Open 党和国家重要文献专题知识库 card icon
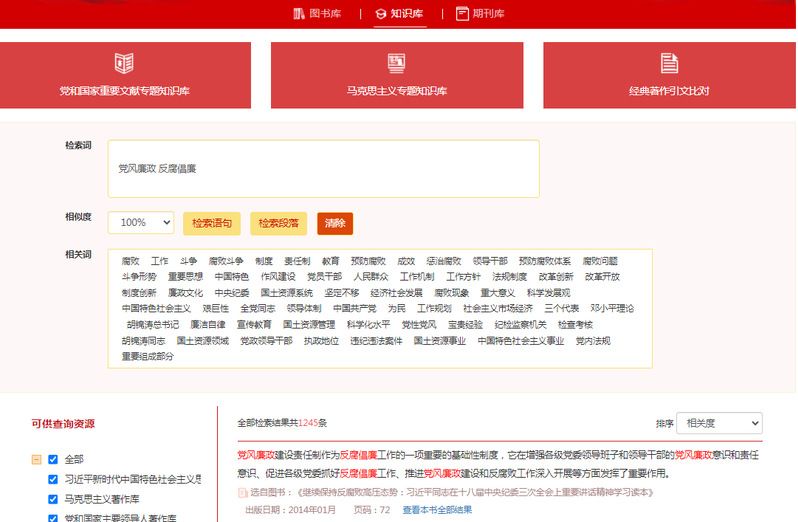This screenshot has height=522, width=798. point(124,63)
